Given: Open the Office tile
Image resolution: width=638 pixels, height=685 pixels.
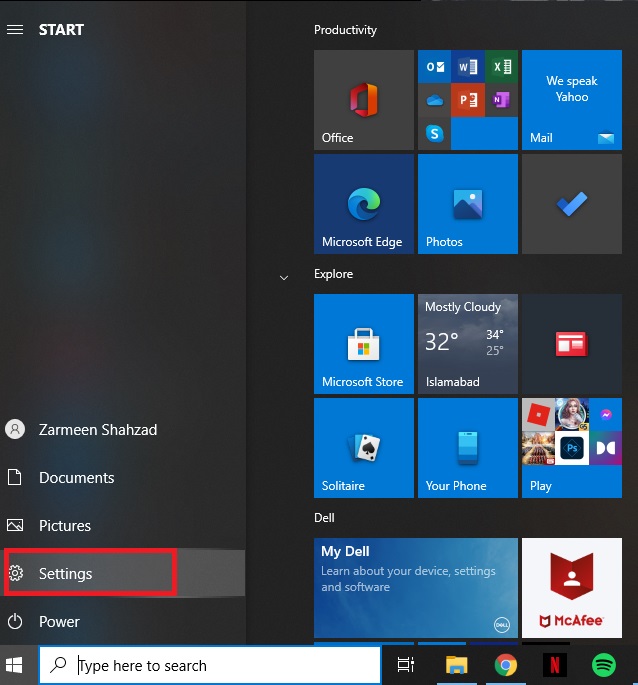Looking at the screenshot, I should [x=364, y=100].
